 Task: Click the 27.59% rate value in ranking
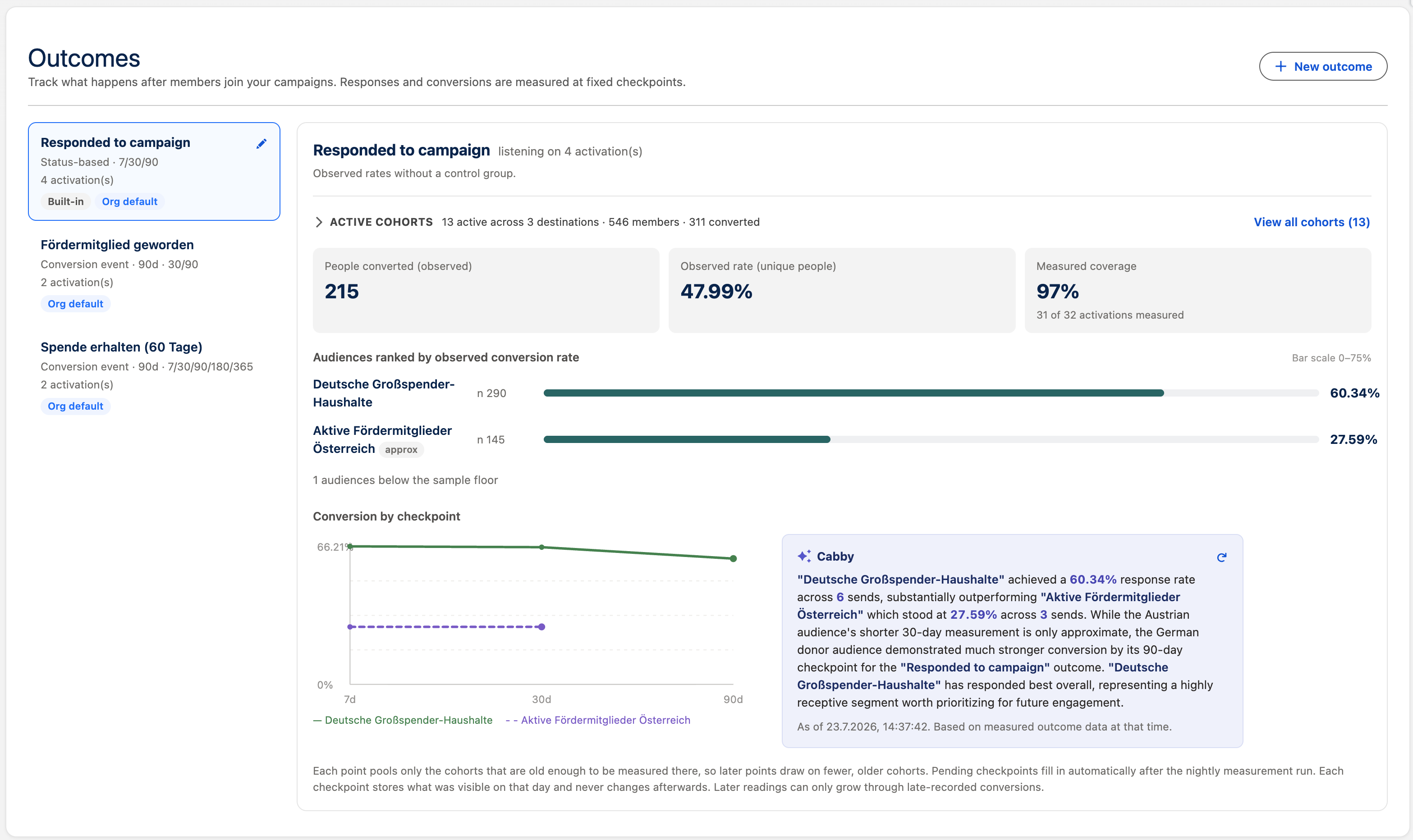[1353, 439]
